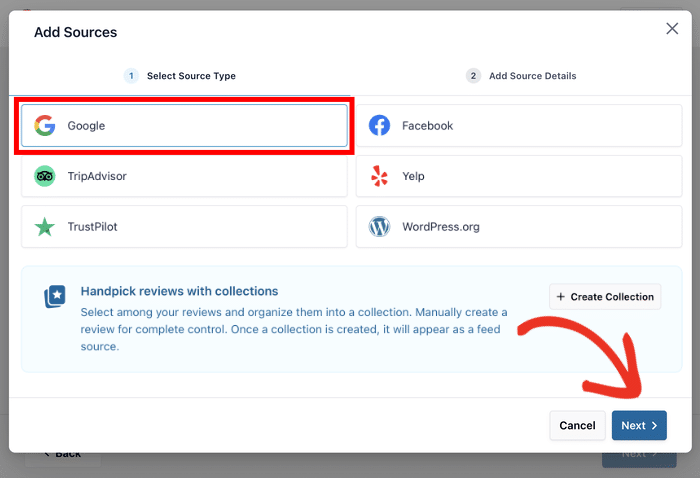700x478 pixels.
Task: Select the Yelp source type label
Action: 413,176
